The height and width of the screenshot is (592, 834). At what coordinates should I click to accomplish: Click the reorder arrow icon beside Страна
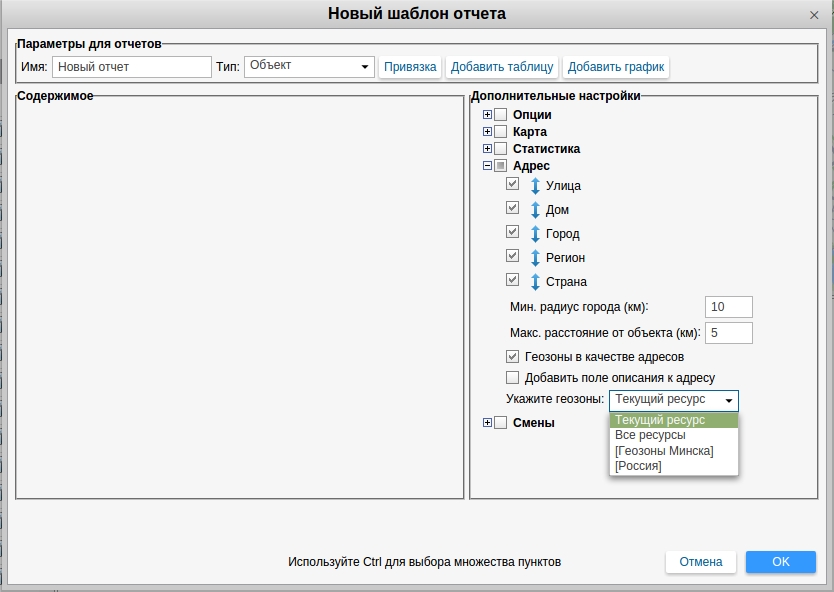point(535,282)
